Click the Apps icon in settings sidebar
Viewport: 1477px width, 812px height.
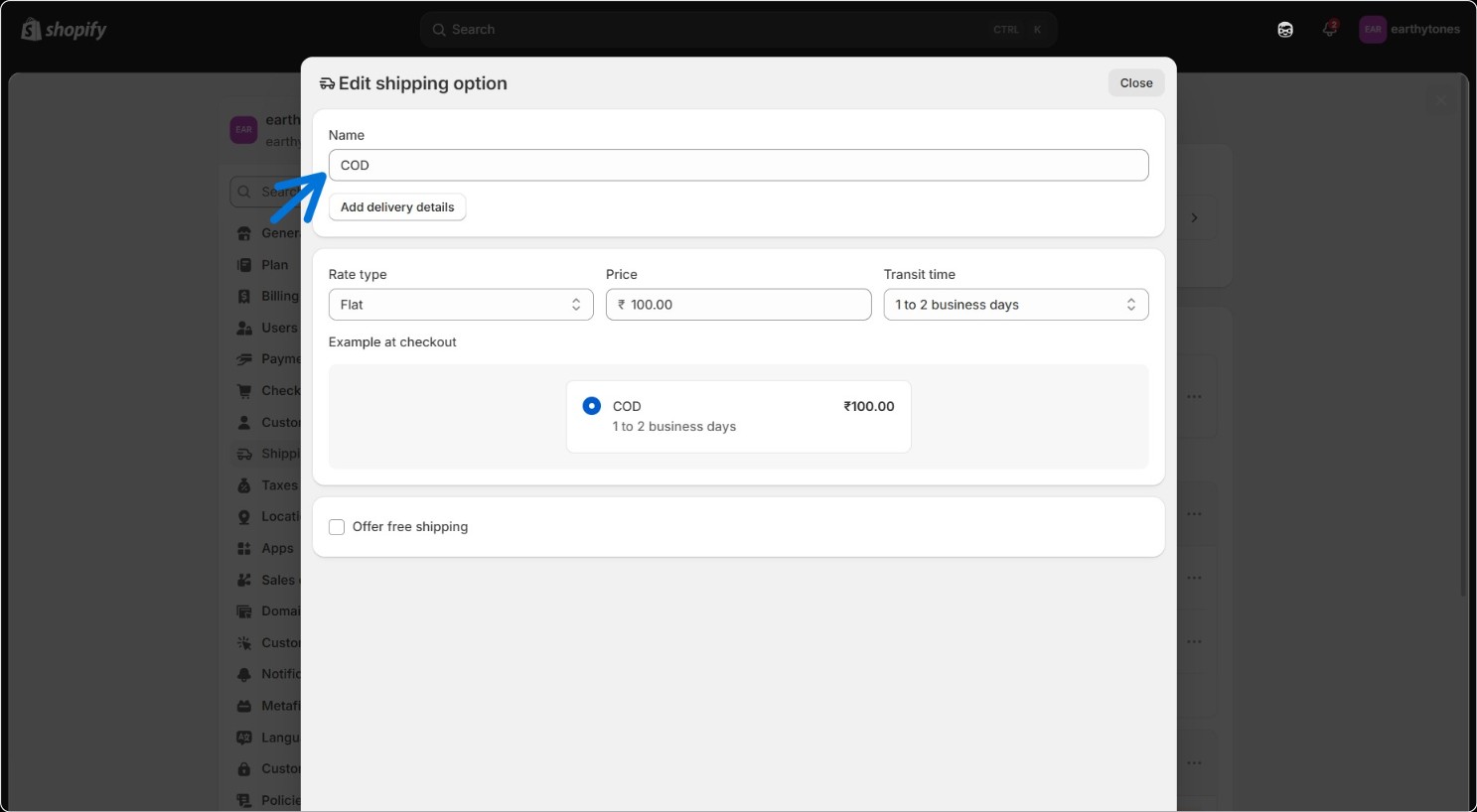(244, 548)
